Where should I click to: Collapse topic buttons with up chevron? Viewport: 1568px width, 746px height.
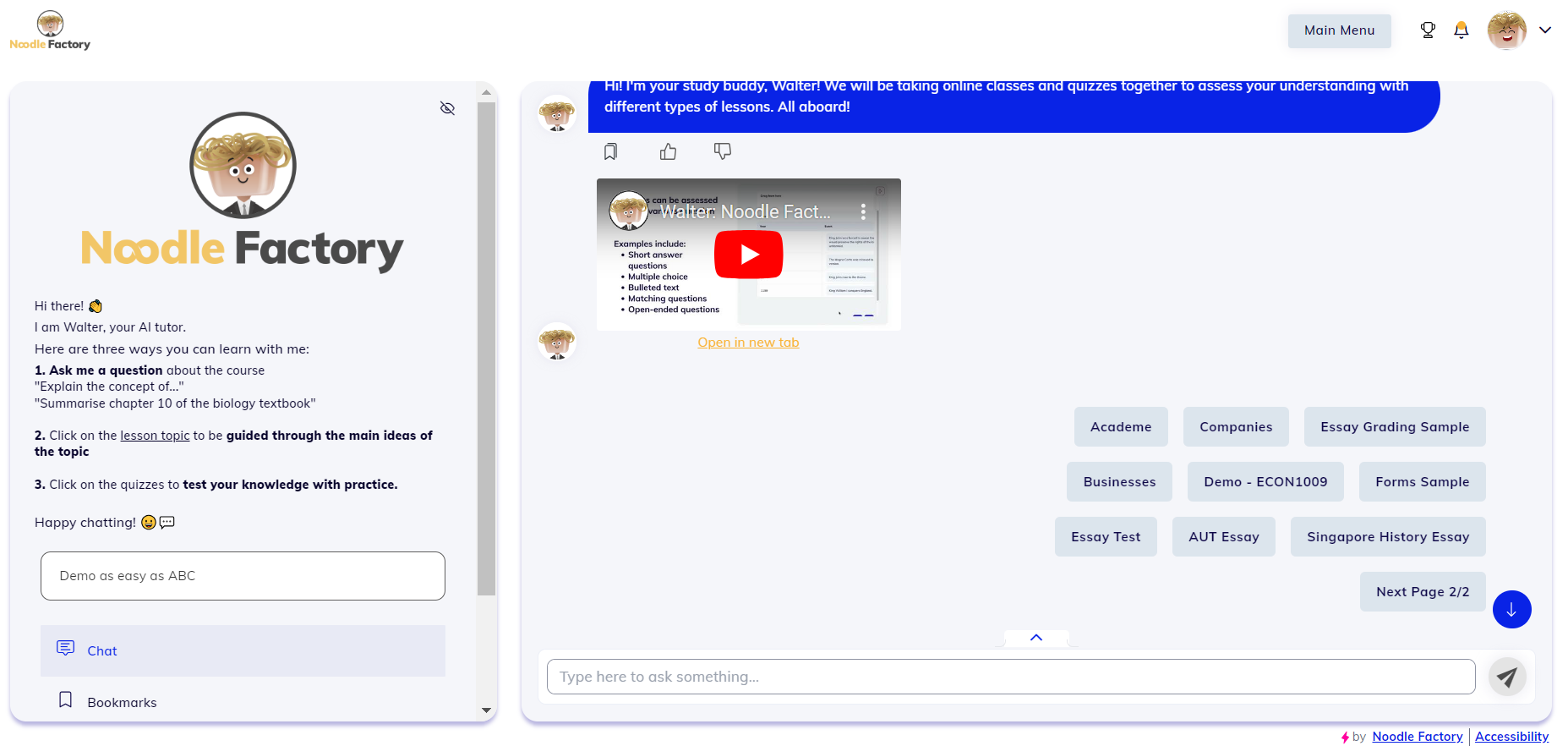click(x=1036, y=638)
